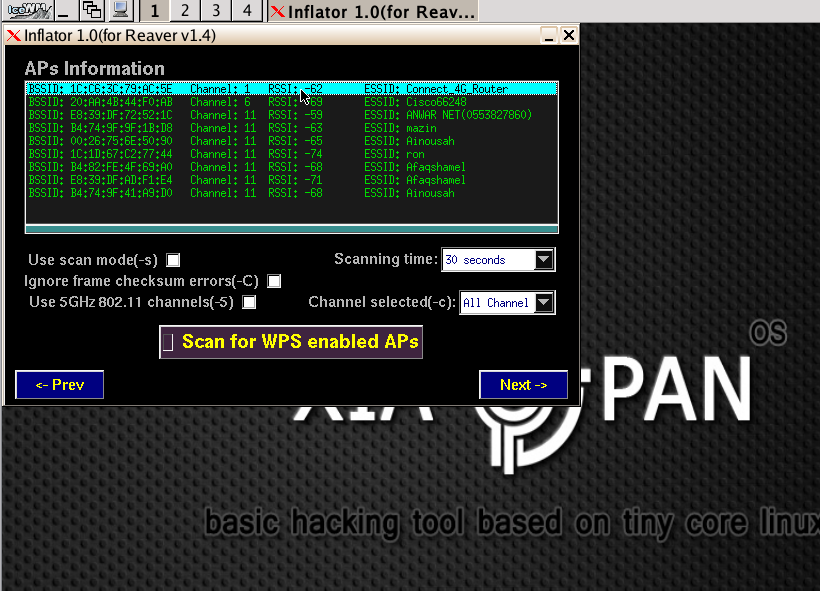Select the Connect_46_Router access point
This screenshot has height=591, width=820.
coord(290,88)
